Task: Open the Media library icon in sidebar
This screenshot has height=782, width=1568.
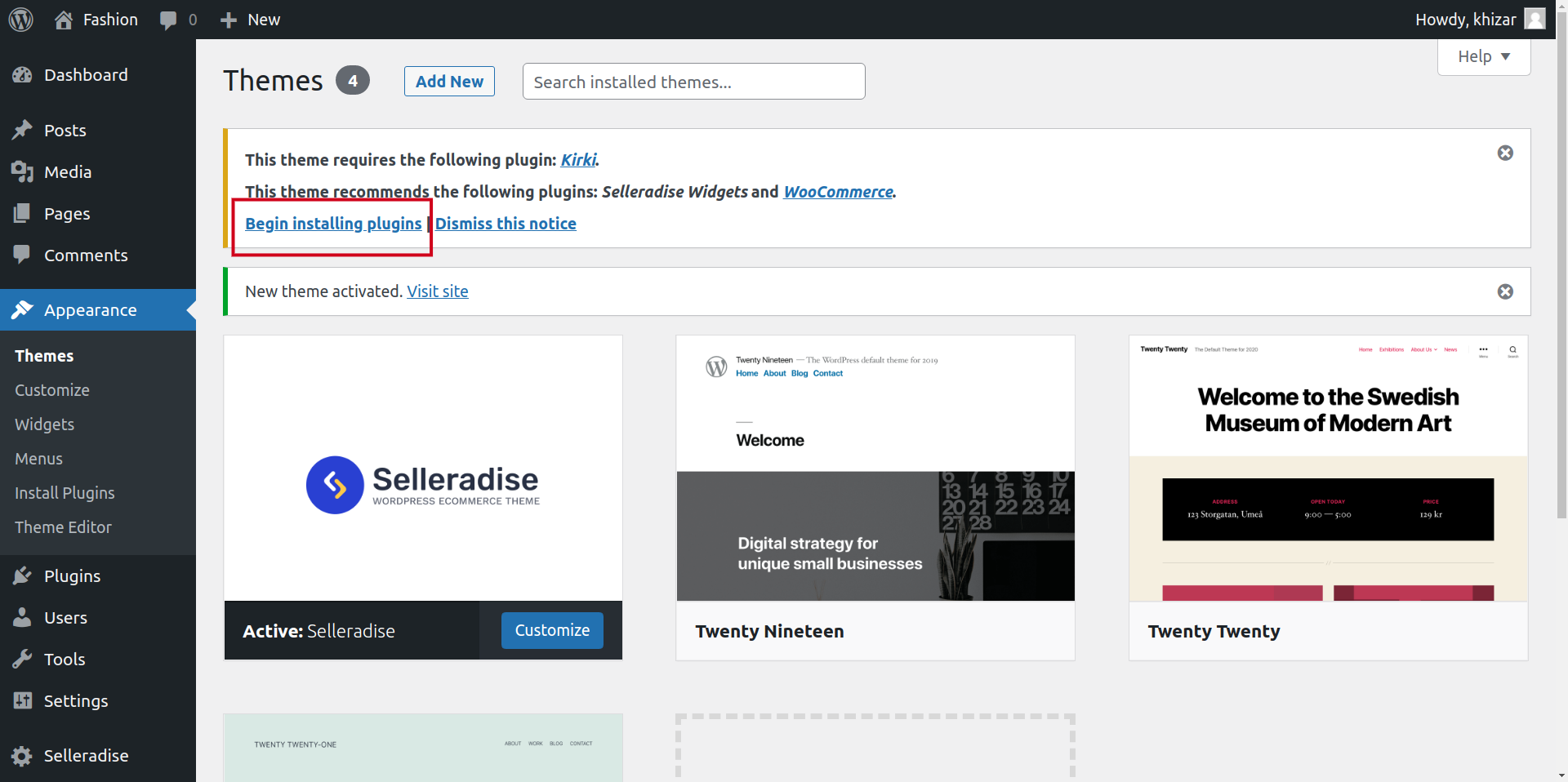Action: (x=22, y=172)
